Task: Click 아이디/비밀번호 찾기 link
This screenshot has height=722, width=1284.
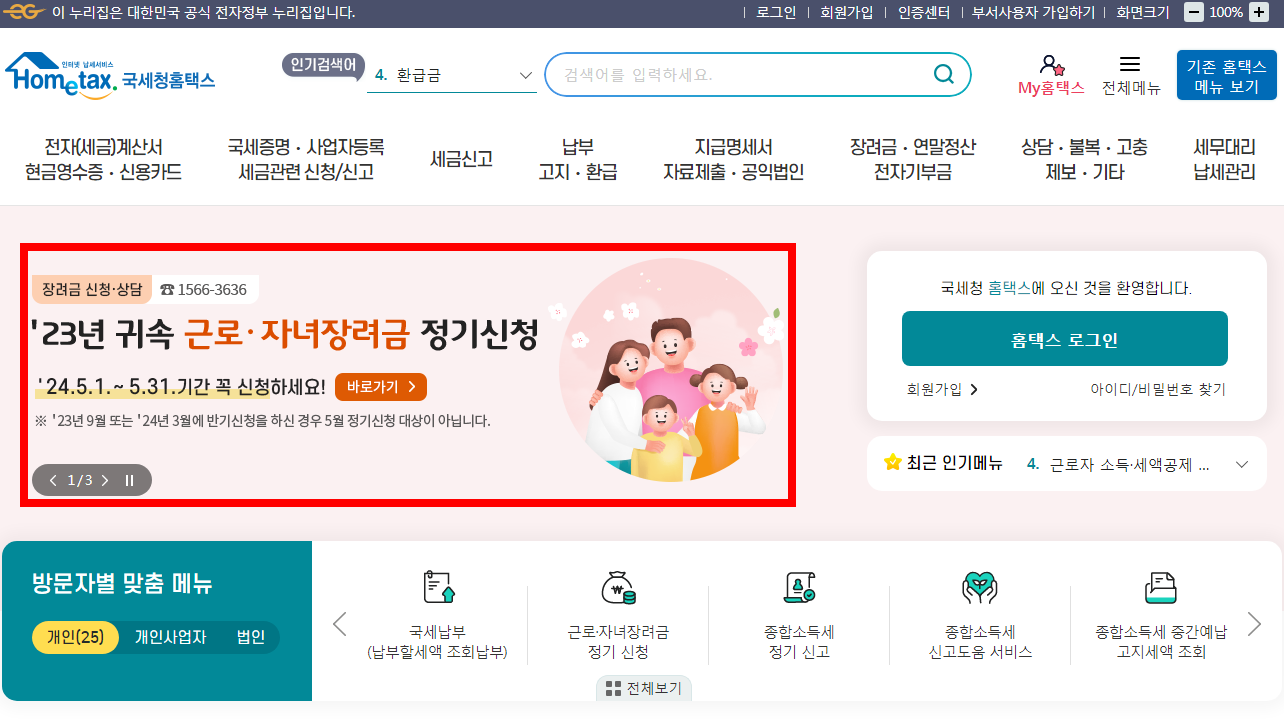Action: click(x=1157, y=390)
